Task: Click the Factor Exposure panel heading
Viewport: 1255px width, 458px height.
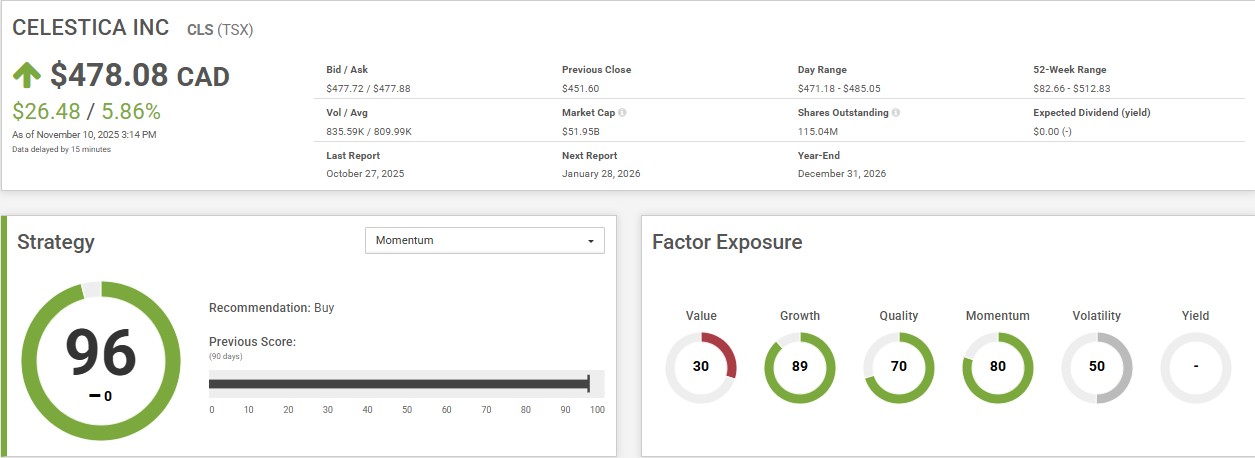Action: (x=727, y=242)
